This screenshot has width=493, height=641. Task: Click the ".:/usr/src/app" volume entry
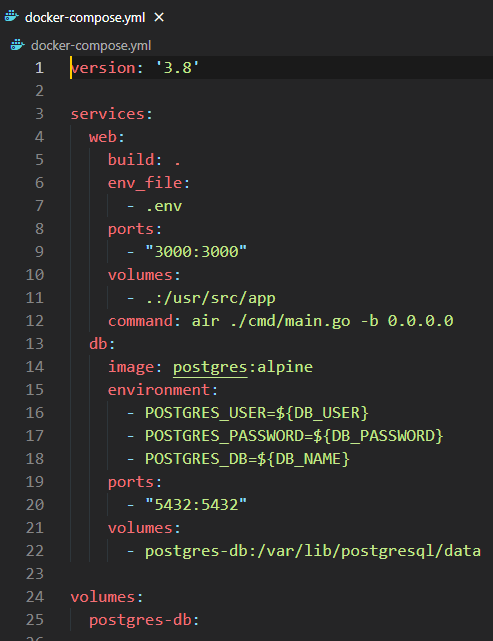pyautogui.click(x=210, y=298)
